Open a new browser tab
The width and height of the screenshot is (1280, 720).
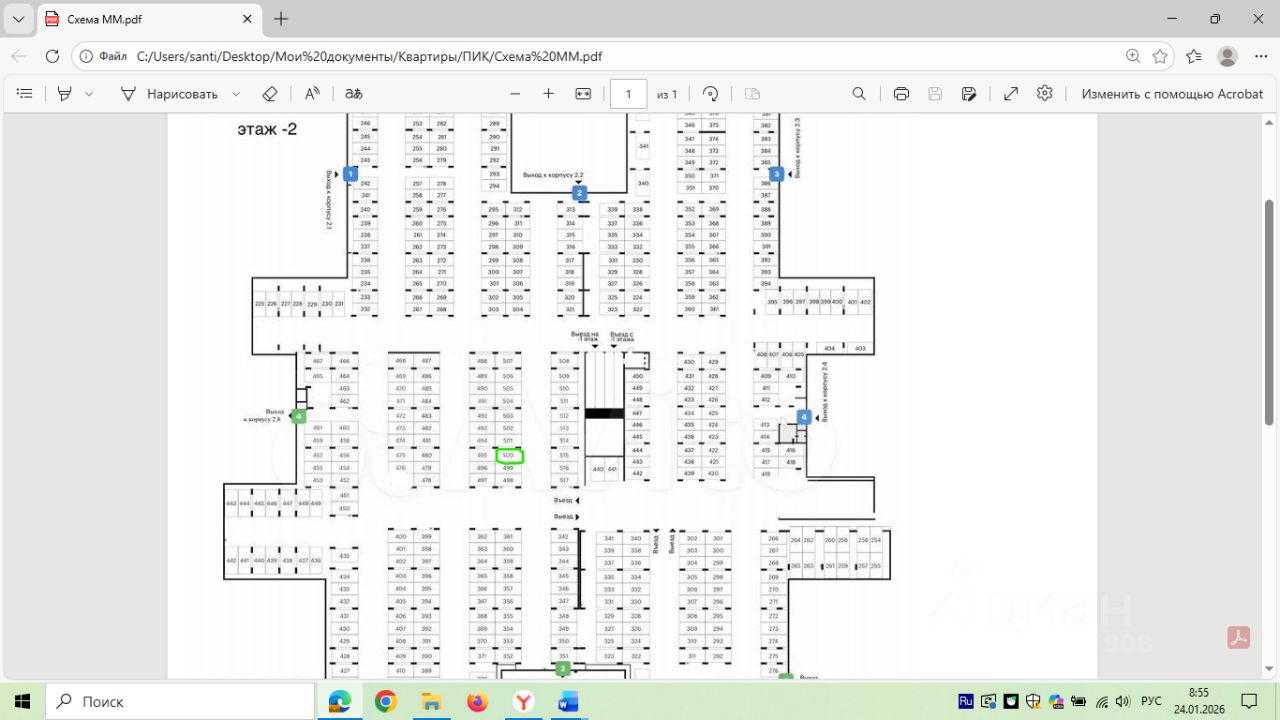click(x=281, y=19)
